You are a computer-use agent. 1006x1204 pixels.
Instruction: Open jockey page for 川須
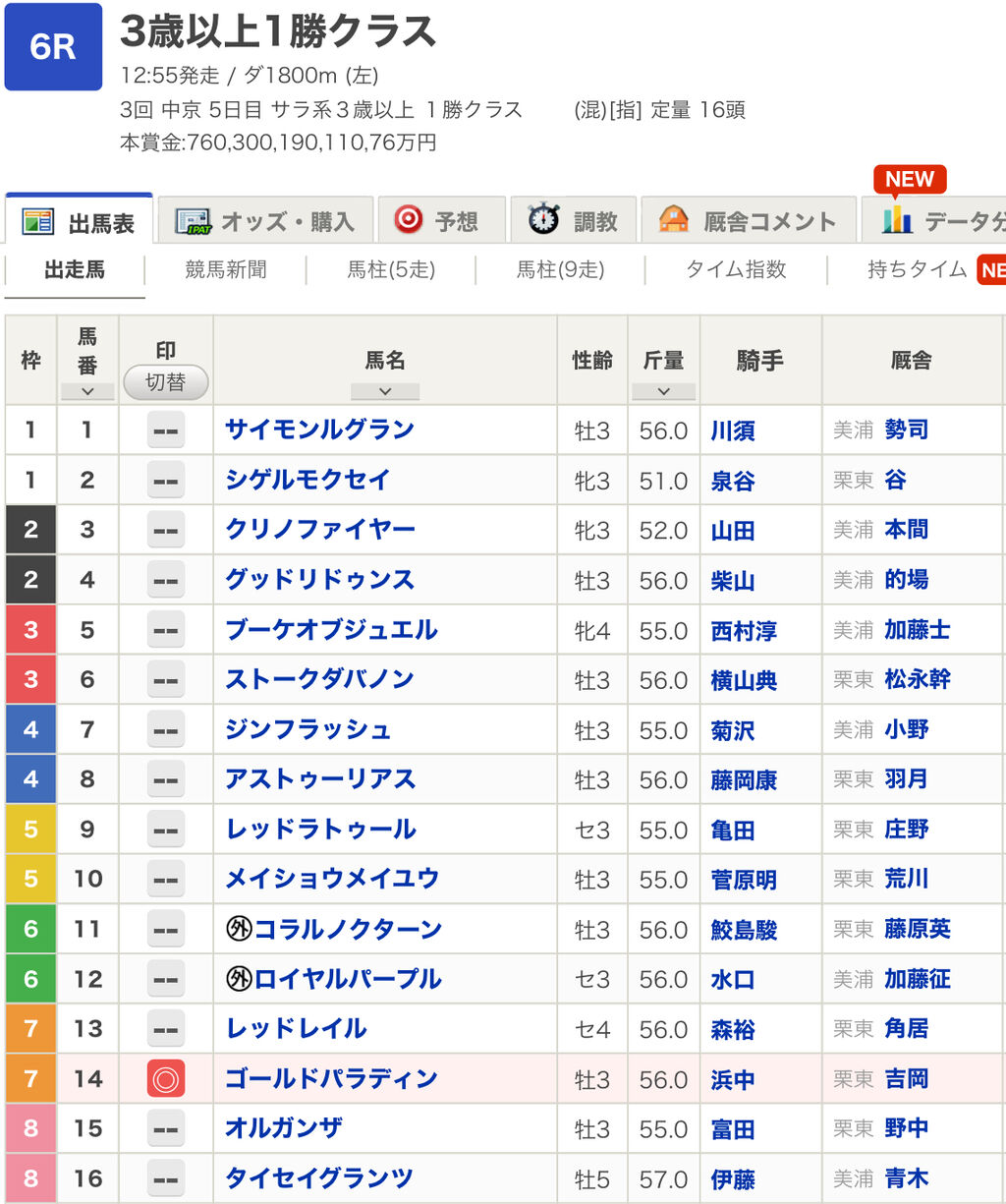tap(733, 430)
